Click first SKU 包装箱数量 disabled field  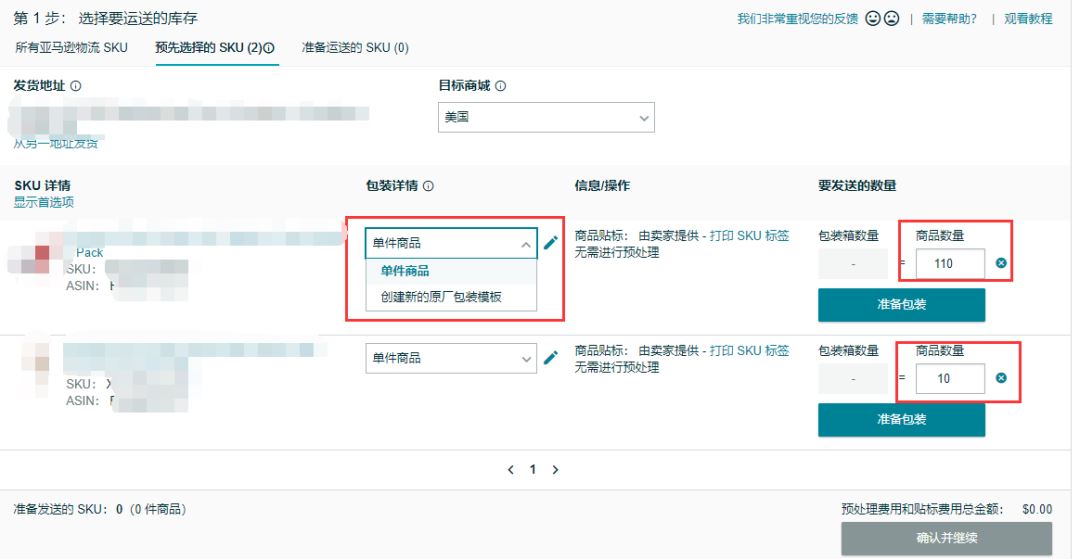pyautogui.click(x=853, y=264)
